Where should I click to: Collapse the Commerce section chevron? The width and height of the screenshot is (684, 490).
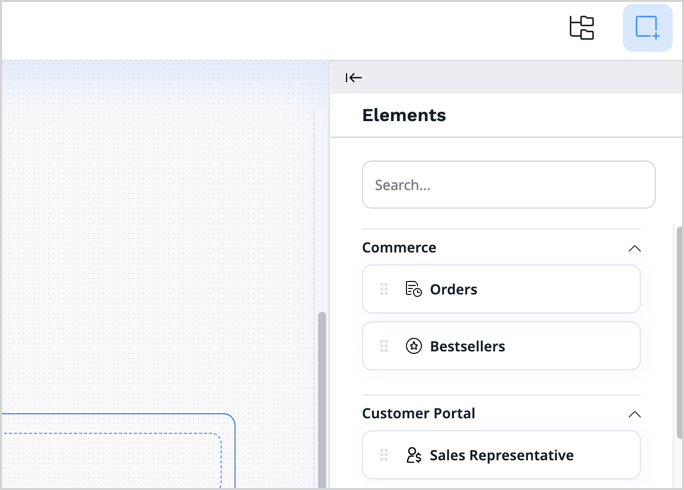(633, 248)
